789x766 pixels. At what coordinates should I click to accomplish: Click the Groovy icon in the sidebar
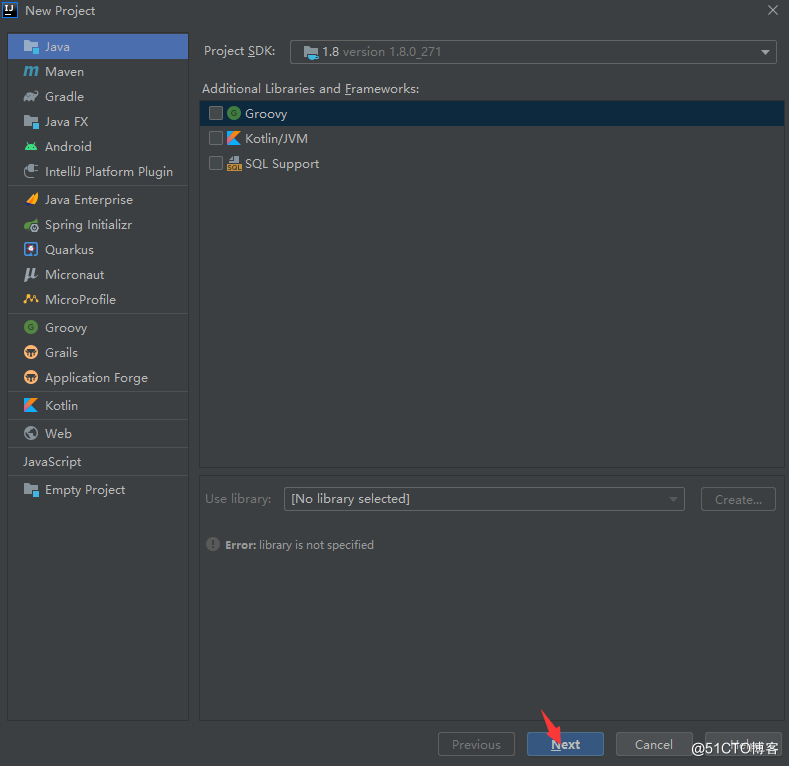31,327
